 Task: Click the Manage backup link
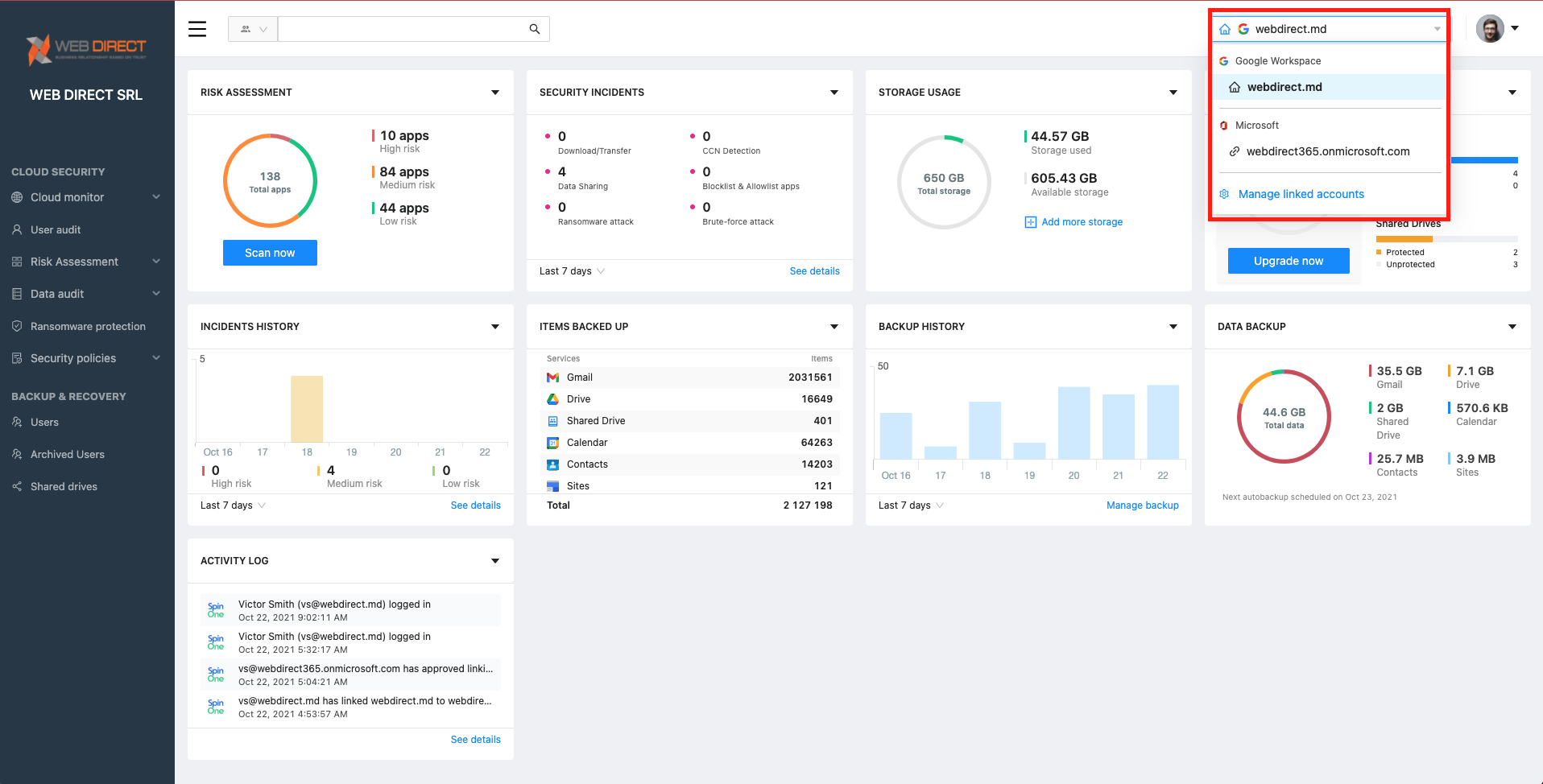tap(1142, 505)
